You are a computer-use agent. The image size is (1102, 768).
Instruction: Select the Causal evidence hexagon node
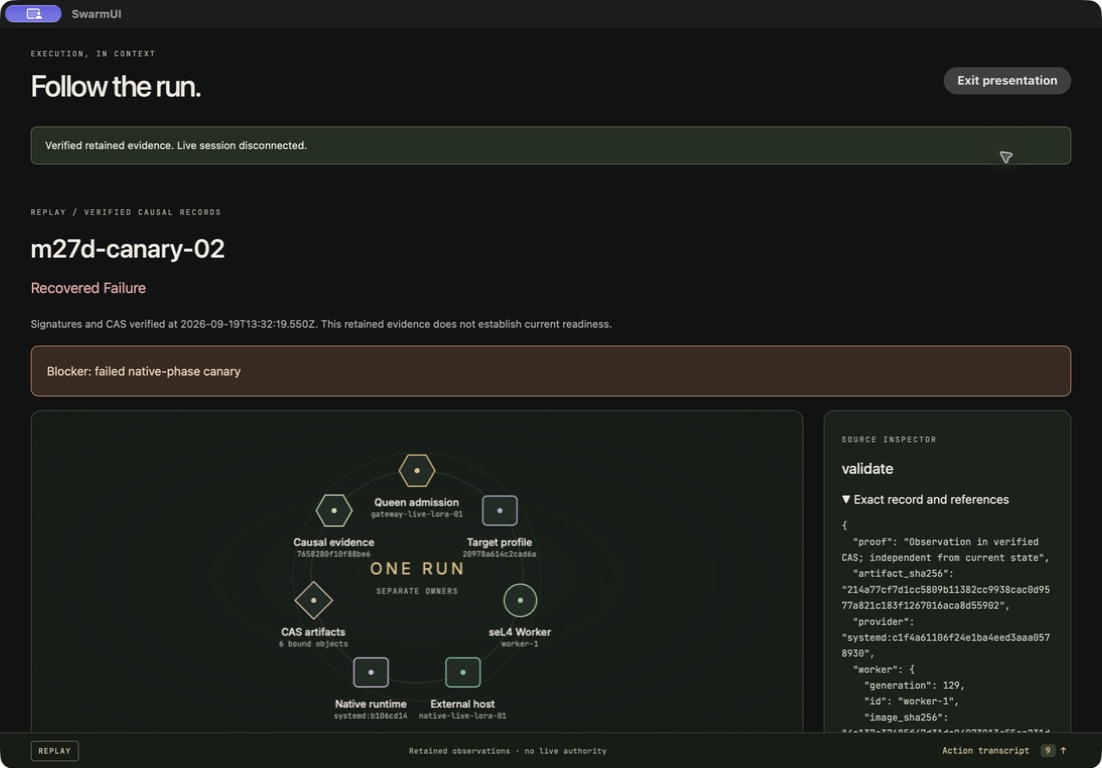334,511
